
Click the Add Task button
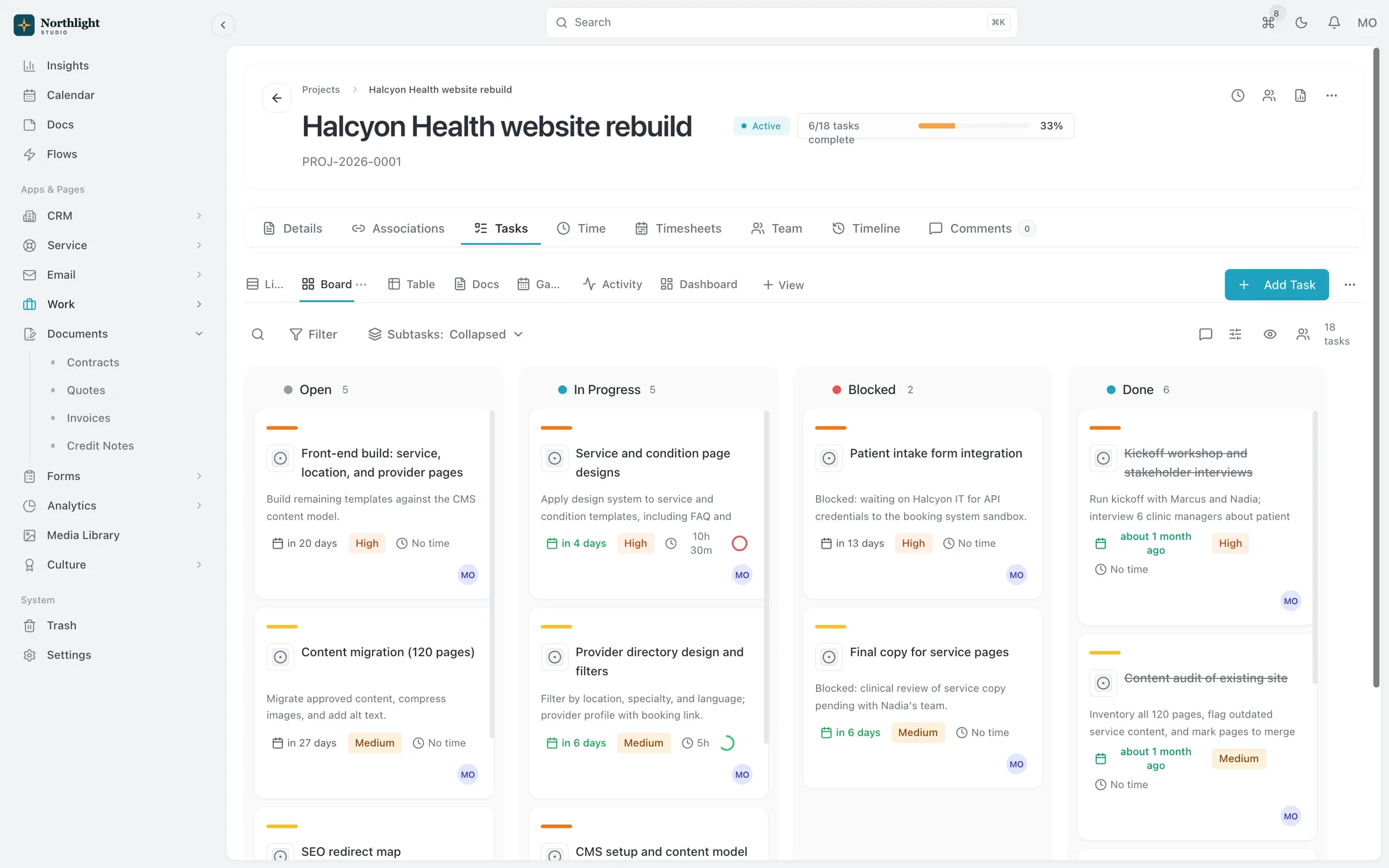point(1276,285)
